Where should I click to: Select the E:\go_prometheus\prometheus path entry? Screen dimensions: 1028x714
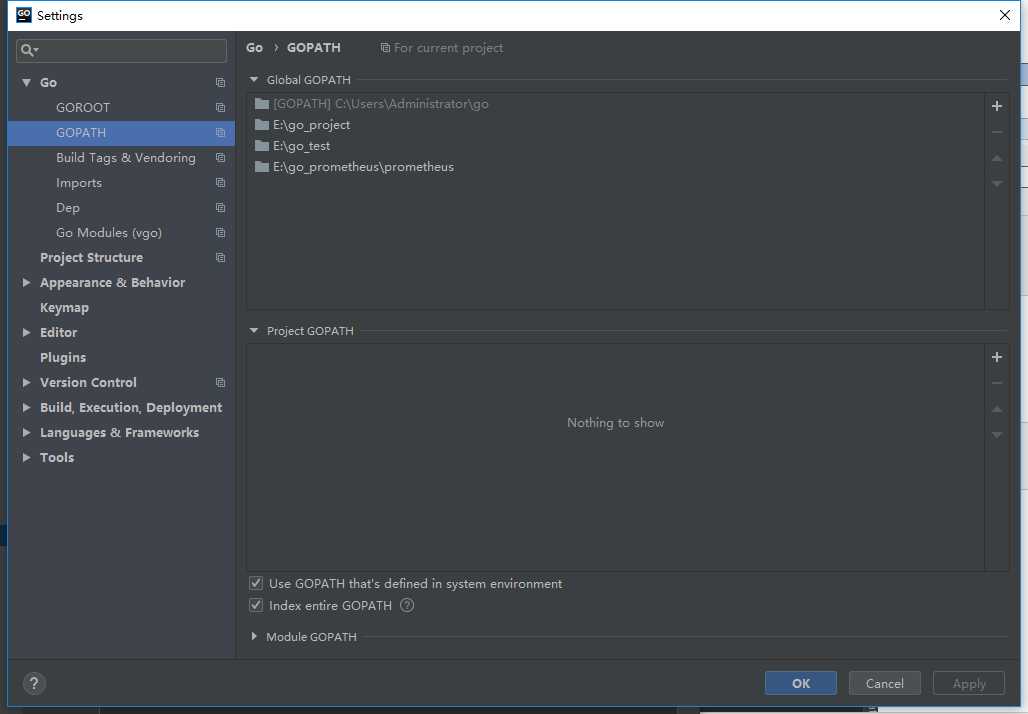click(x=616, y=167)
